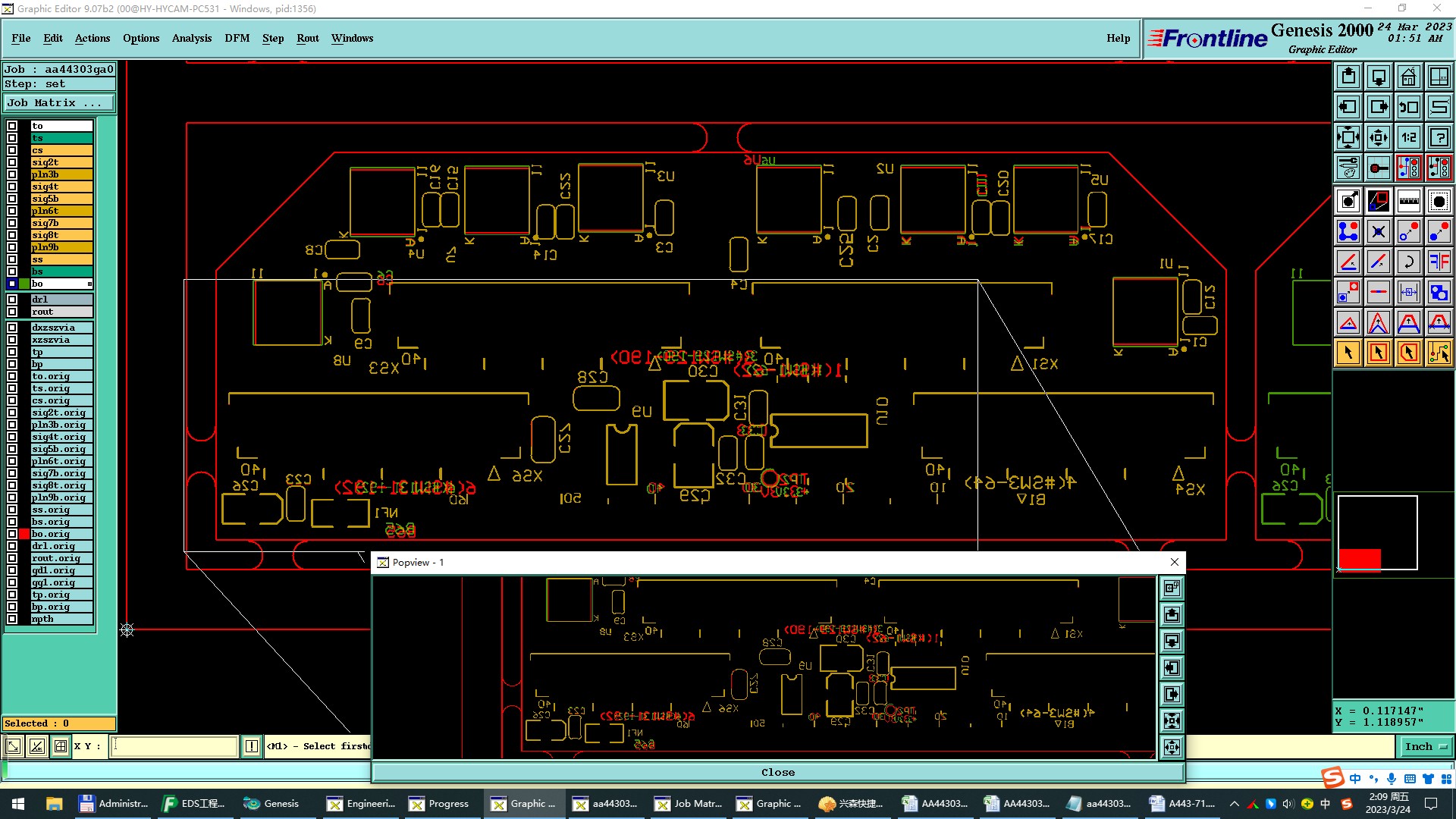Open the Analysis menu

tap(191, 38)
